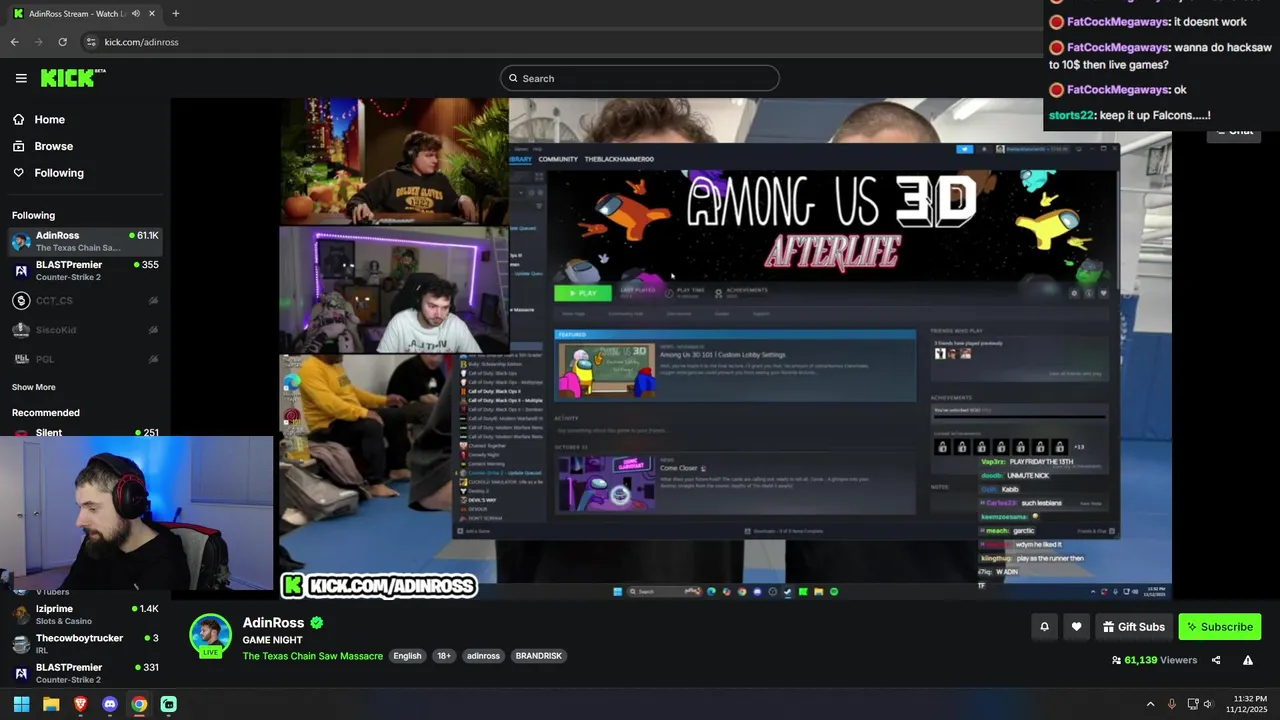The height and width of the screenshot is (720, 1280).
Task: Click AdinRoss profile avatar with LIVE badge
Action: (211, 636)
